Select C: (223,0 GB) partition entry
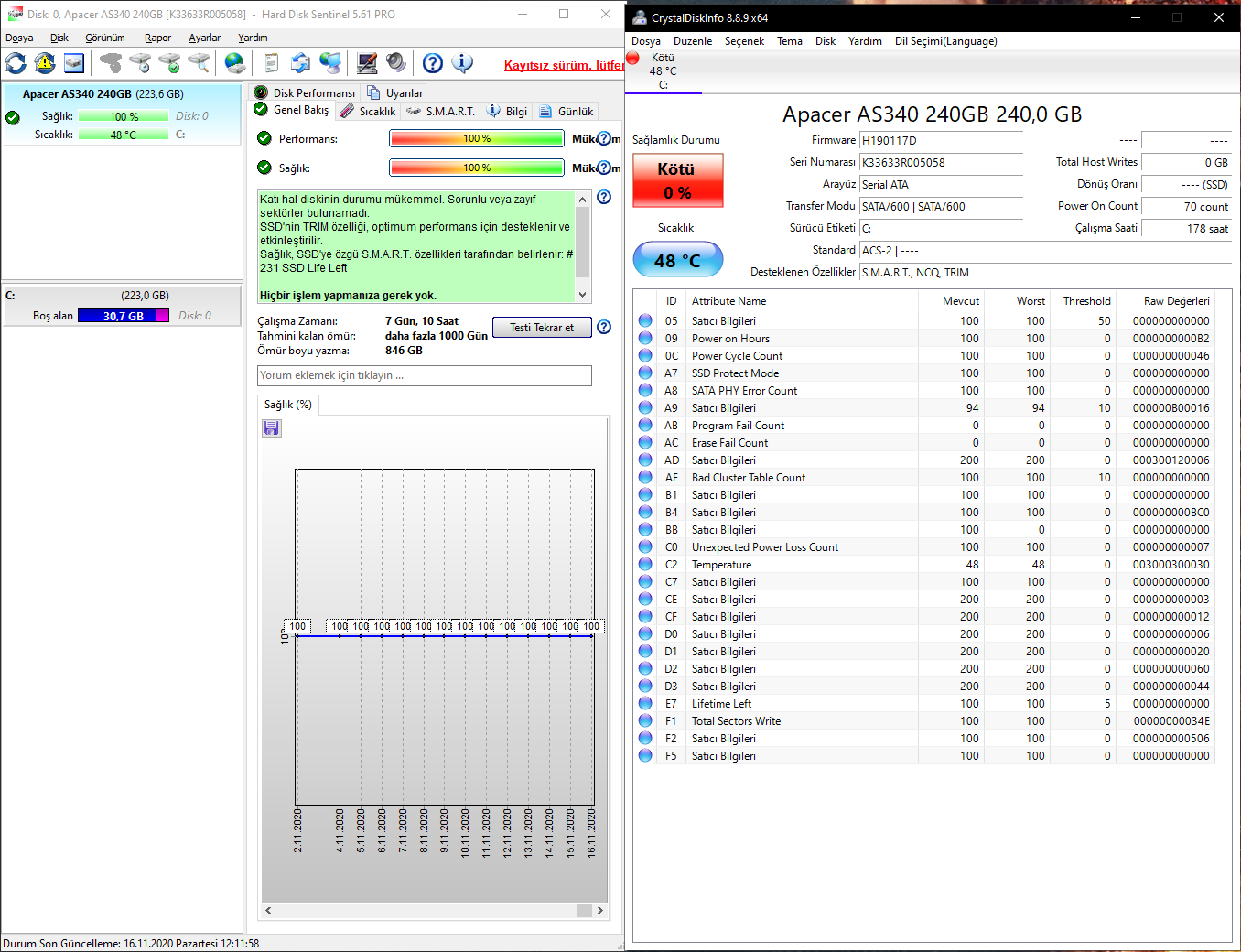The width and height of the screenshot is (1241, 952). 122,306
